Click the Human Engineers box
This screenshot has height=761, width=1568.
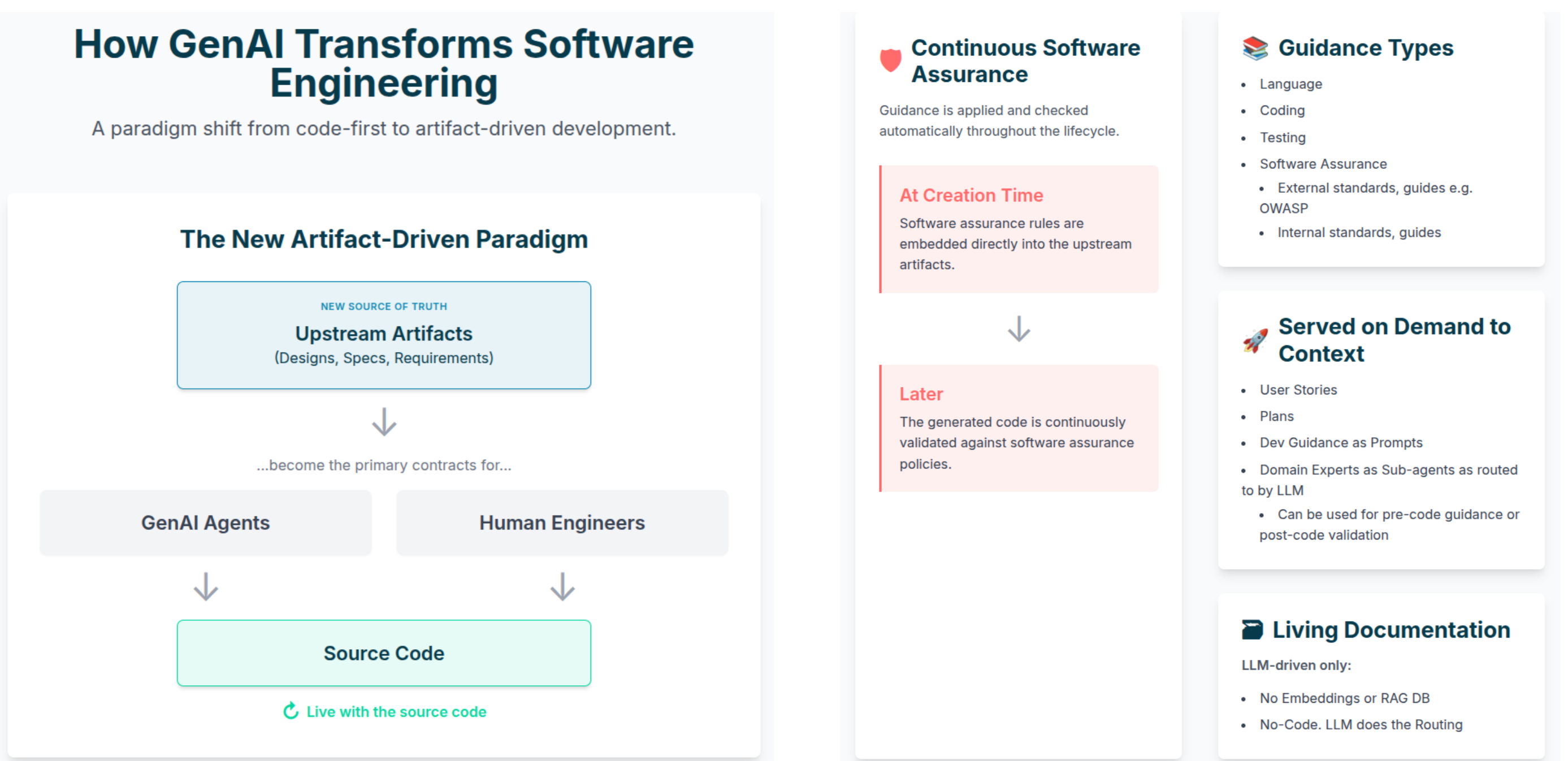click(562, 523)
